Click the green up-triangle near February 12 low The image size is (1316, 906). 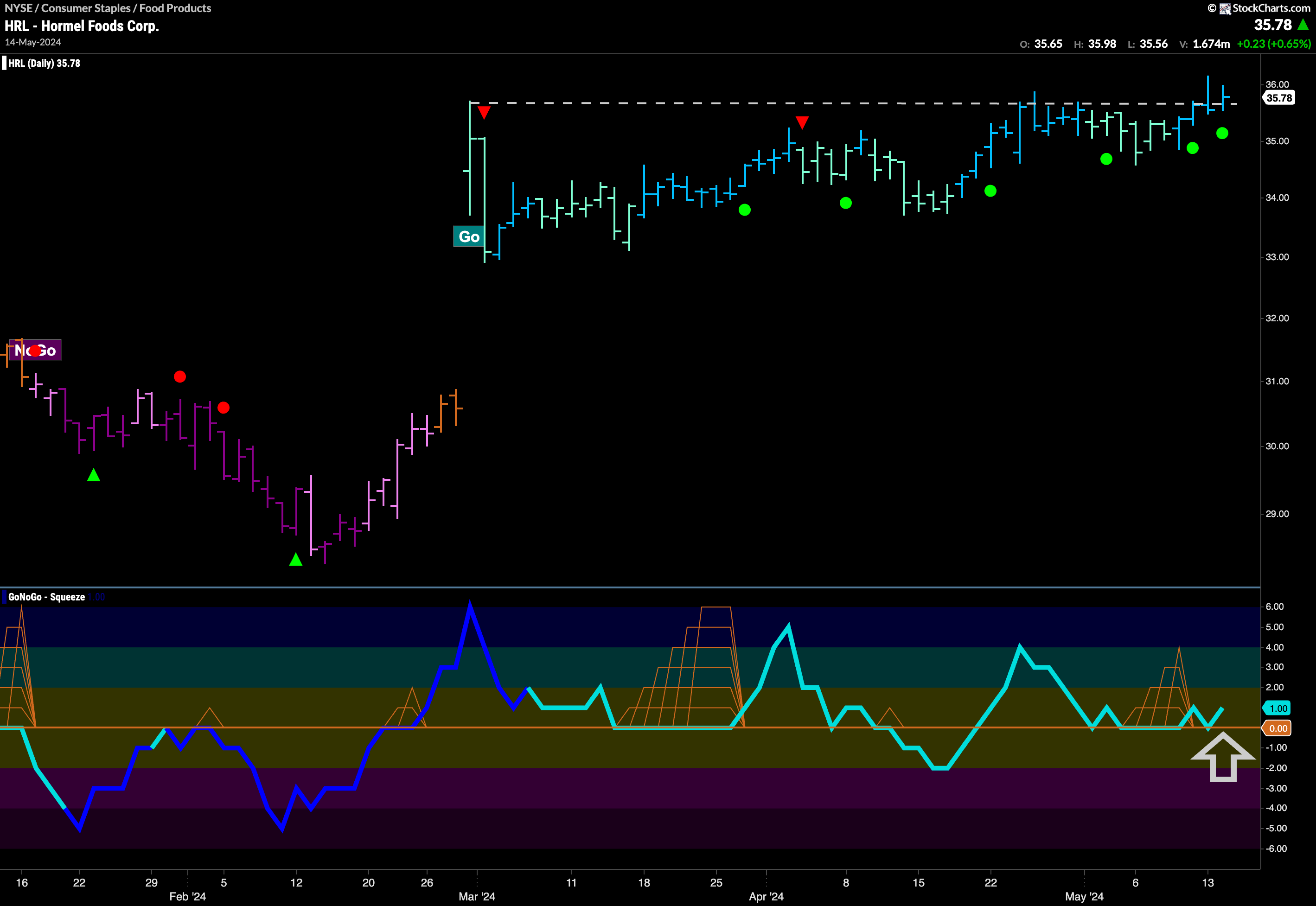[296, 560]
